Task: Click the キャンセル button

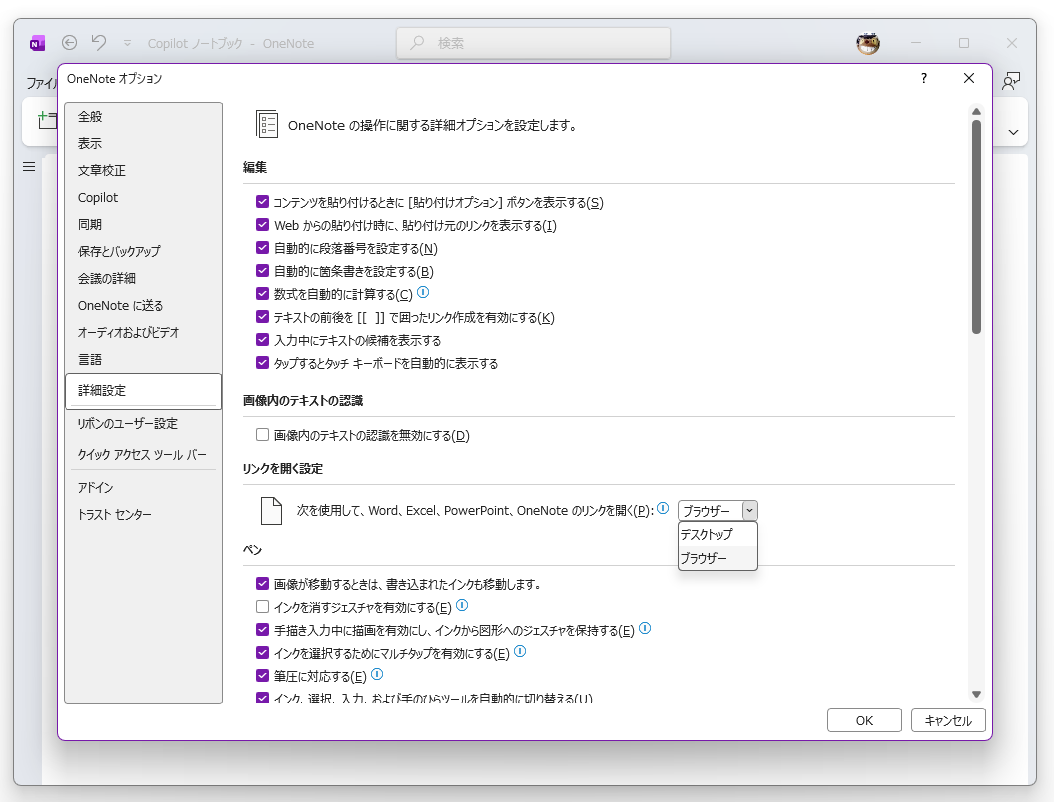Action: (948, 720)
